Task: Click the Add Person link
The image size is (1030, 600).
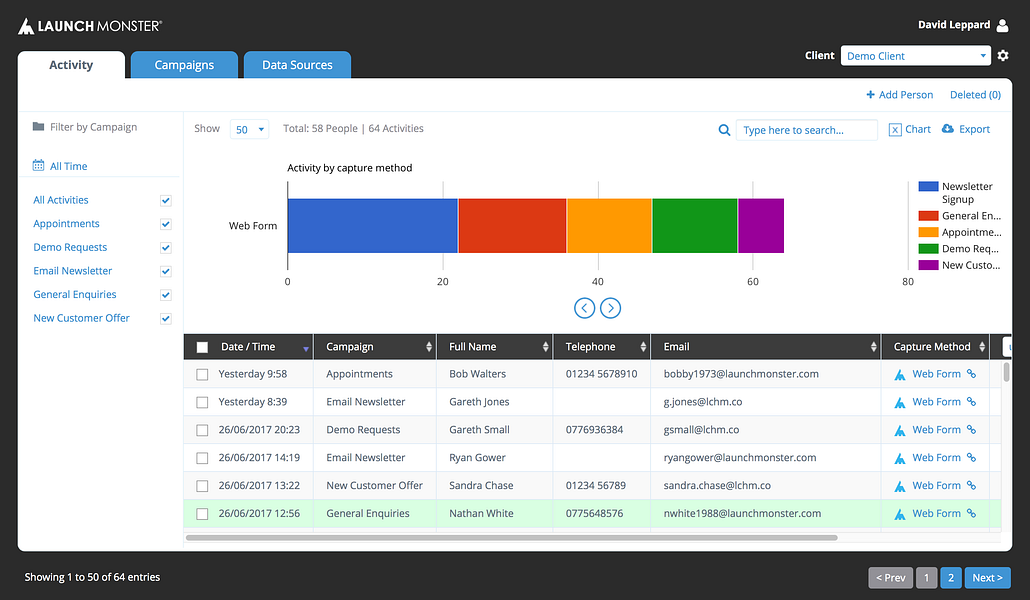Action: pyautogui.click(x=899, y=95)
